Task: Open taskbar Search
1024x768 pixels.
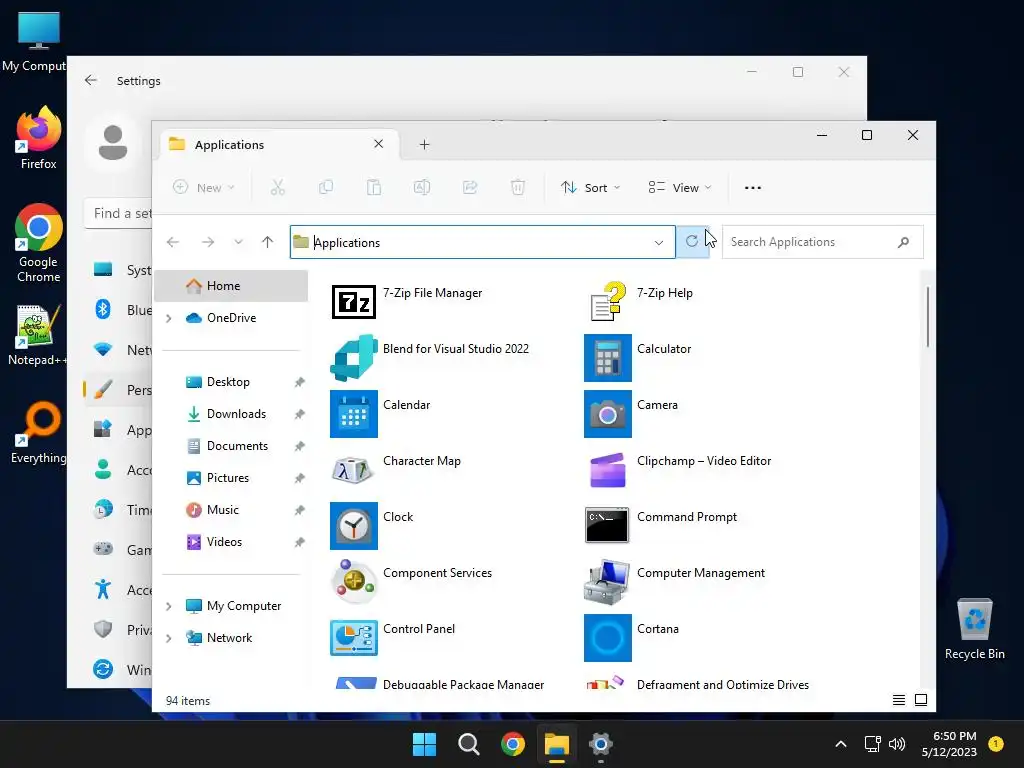Action: [469, 744]
